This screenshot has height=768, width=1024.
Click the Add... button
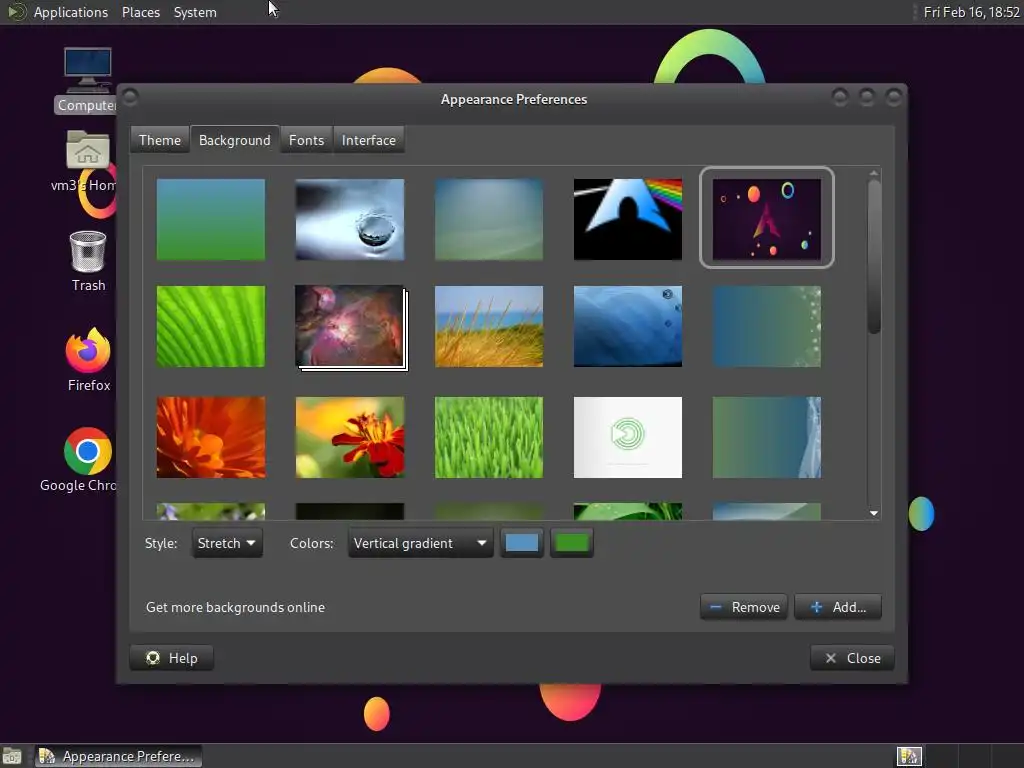point(838,607)
